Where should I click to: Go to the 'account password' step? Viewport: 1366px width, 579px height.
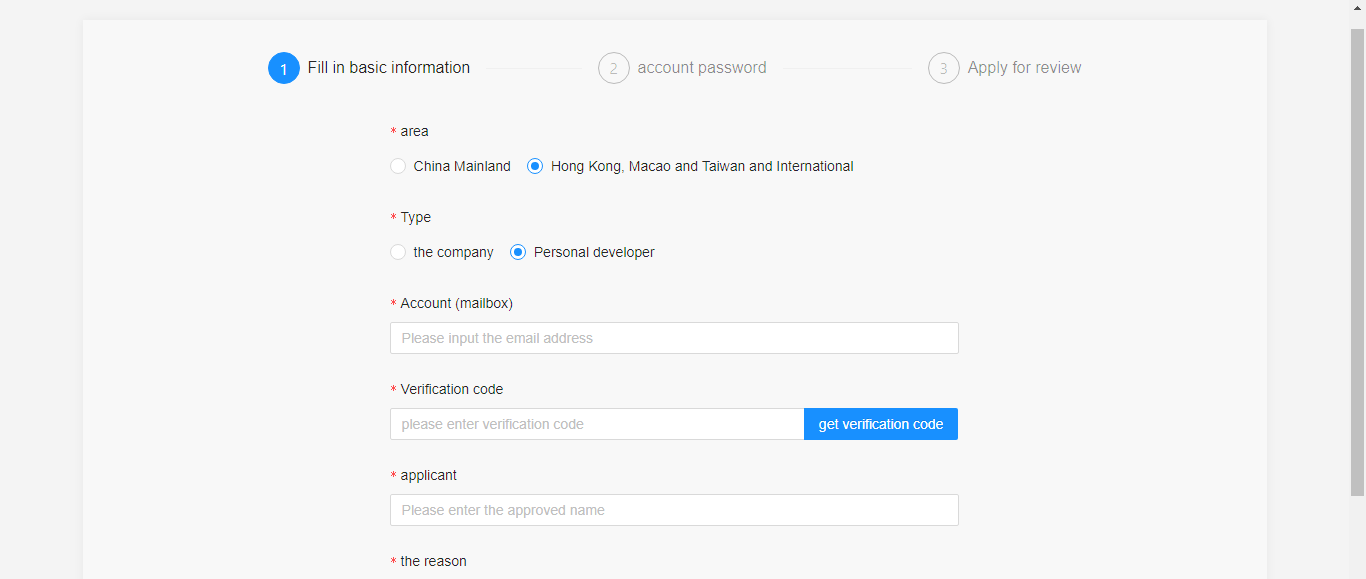click(x=702, y=68)
